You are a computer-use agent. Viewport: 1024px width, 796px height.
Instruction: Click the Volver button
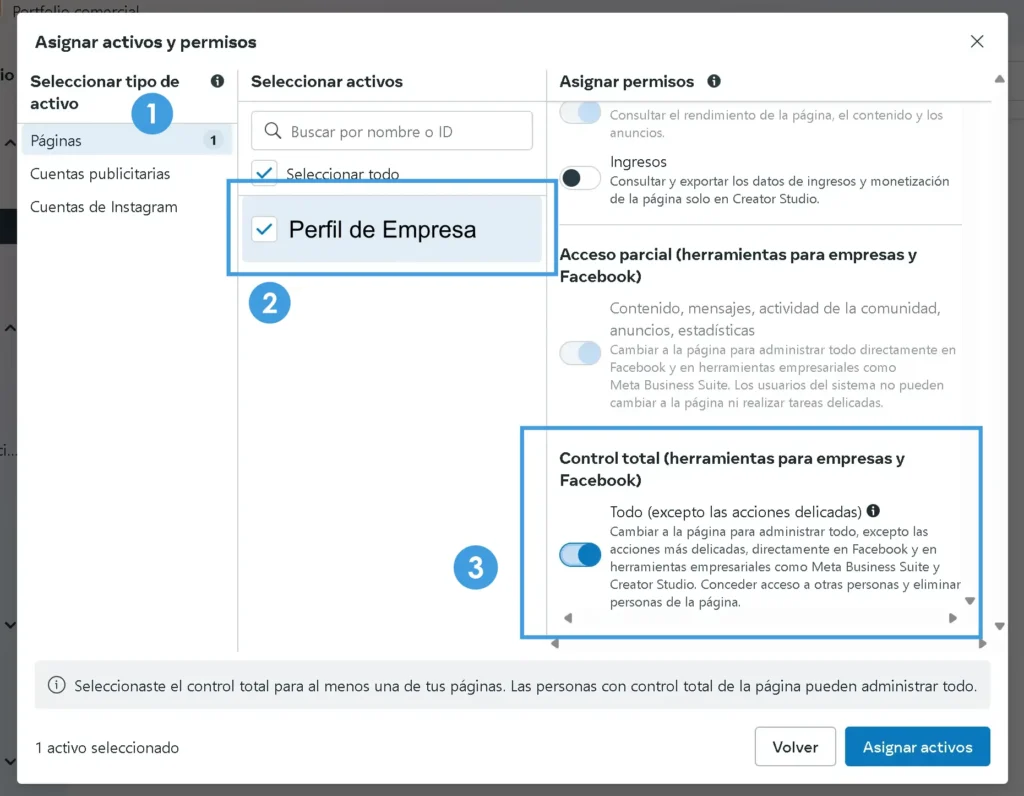tap(795, 746)
